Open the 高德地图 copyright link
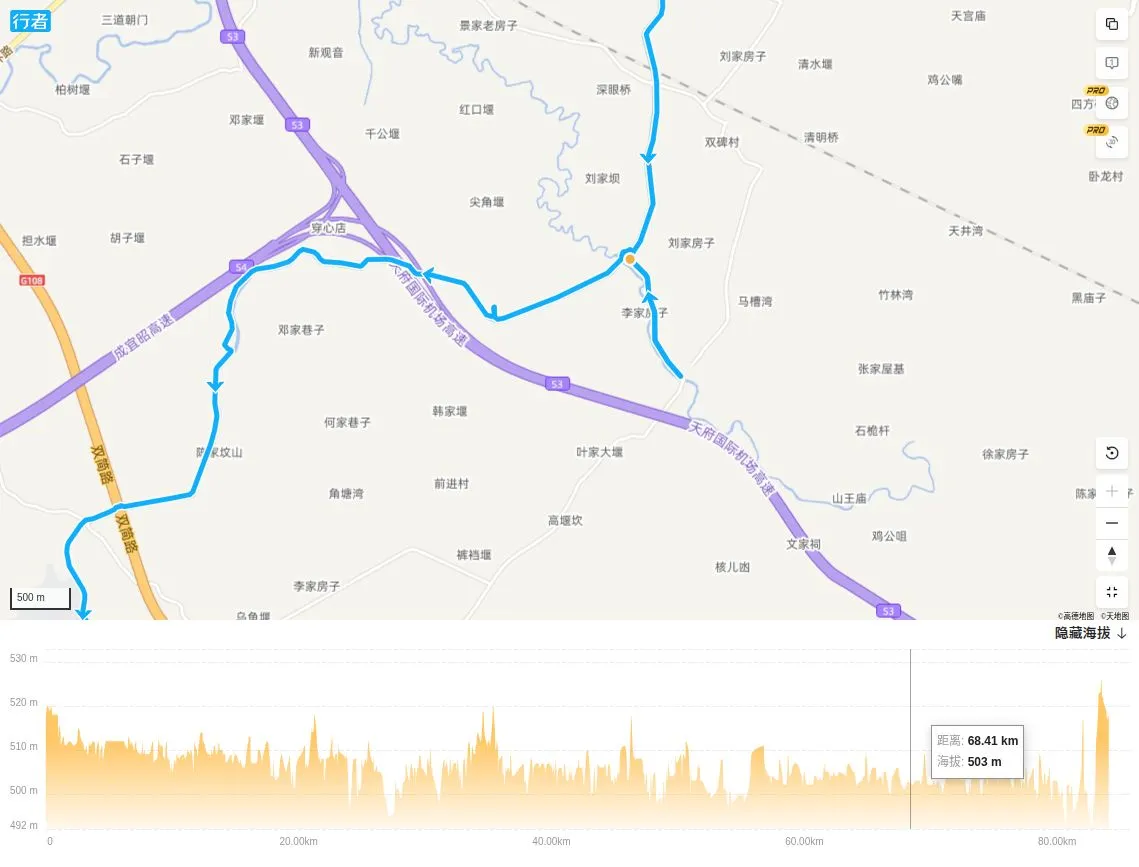1139x867 pixels. coord(1077,616)
